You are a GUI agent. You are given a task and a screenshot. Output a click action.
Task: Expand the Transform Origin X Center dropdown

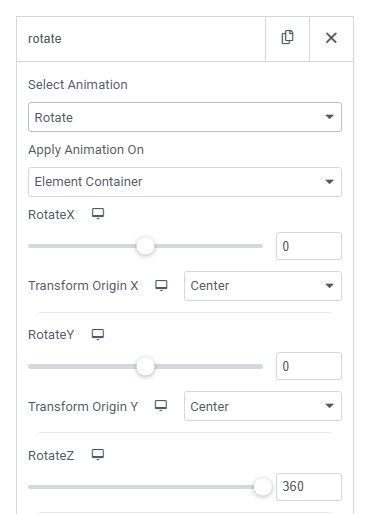263,286
